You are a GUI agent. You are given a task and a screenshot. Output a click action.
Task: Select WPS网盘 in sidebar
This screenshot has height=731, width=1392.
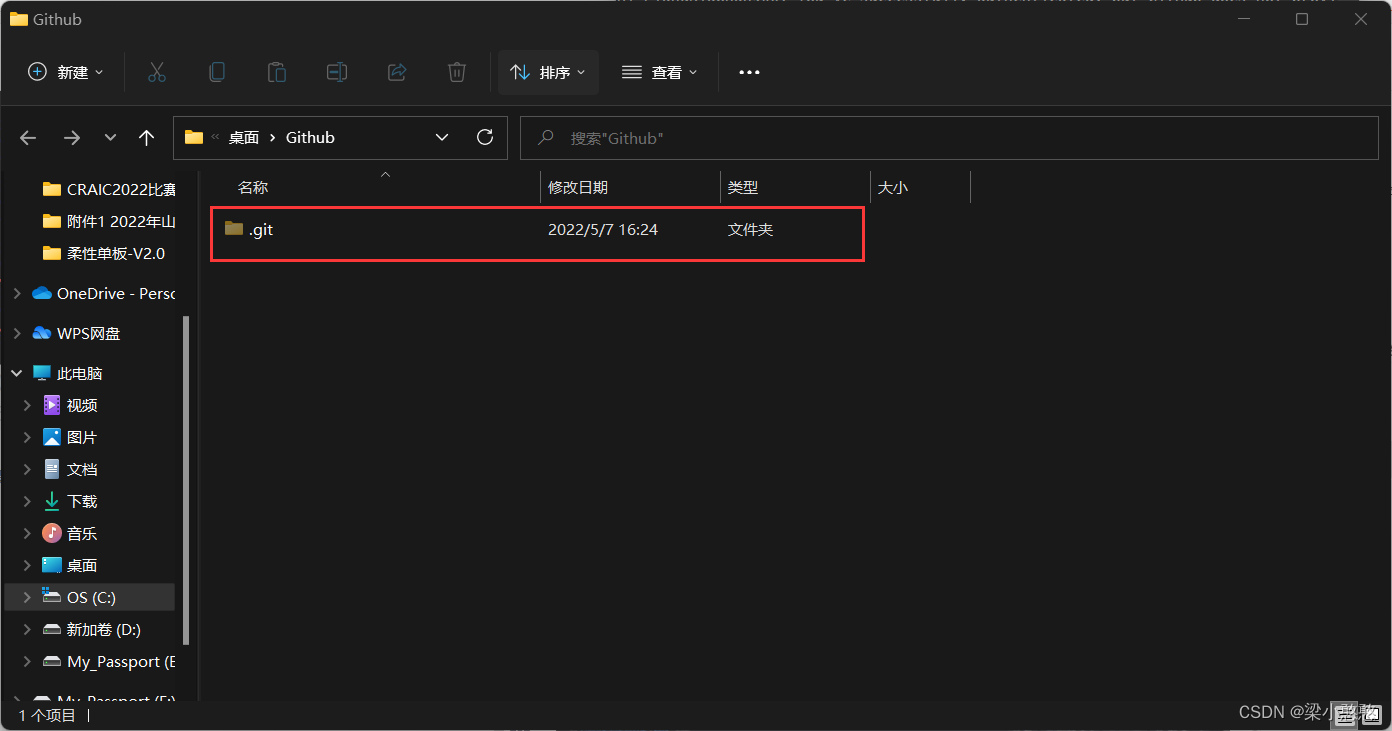(x=76, y=333)
